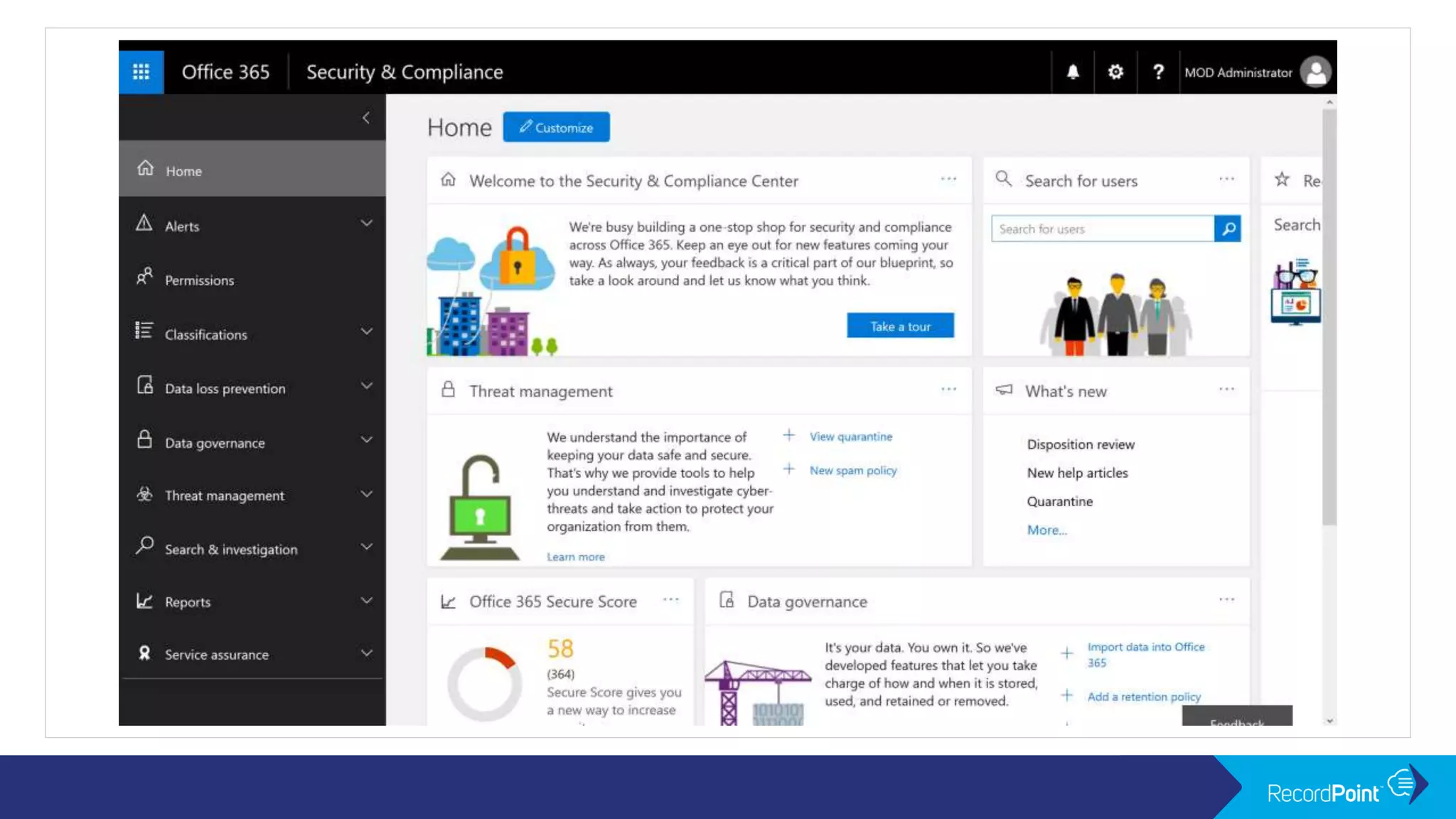Click the Search for users input field

pos(1102,229)
